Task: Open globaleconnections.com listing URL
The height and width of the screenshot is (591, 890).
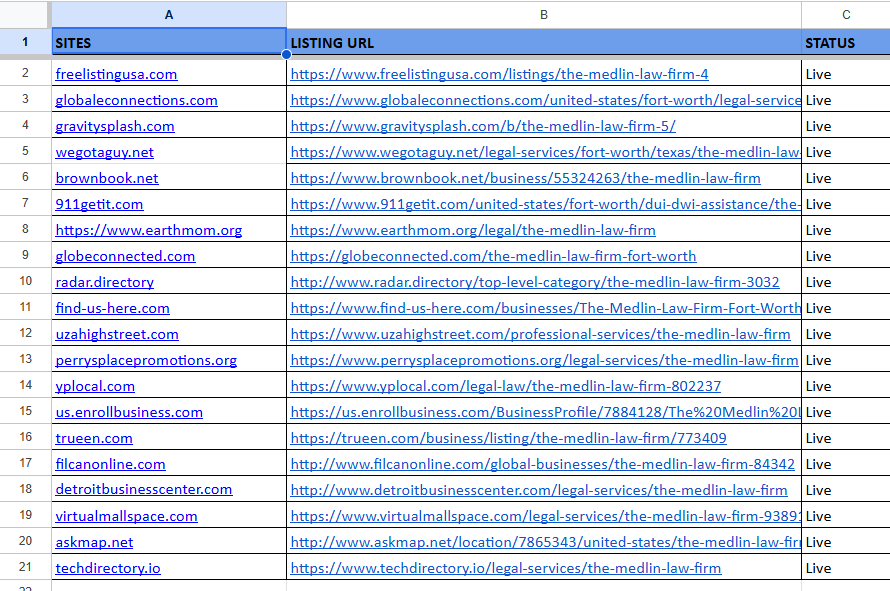Action: [545, 100]
